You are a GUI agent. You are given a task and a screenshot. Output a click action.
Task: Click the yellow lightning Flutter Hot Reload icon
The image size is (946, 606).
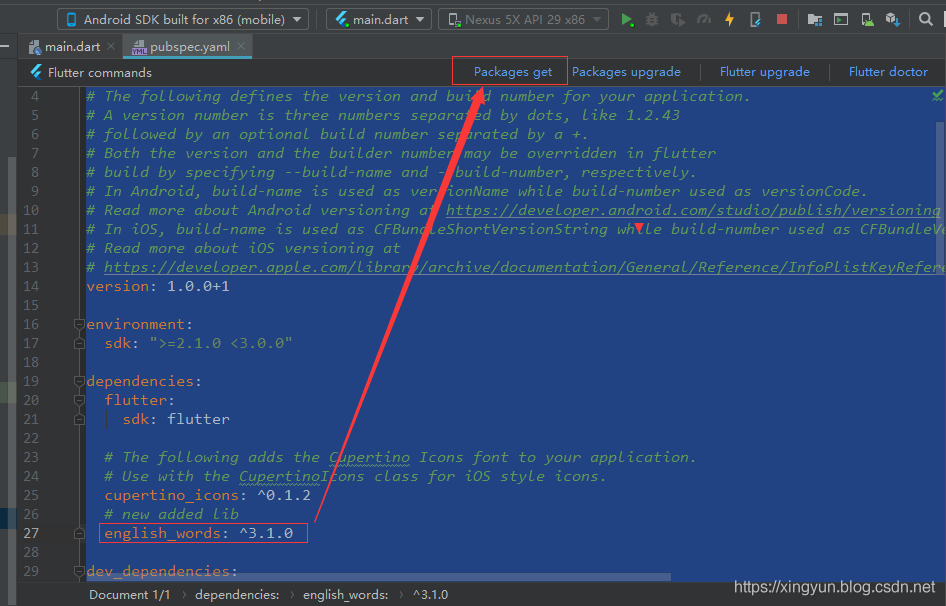click(x=729, y=19)
